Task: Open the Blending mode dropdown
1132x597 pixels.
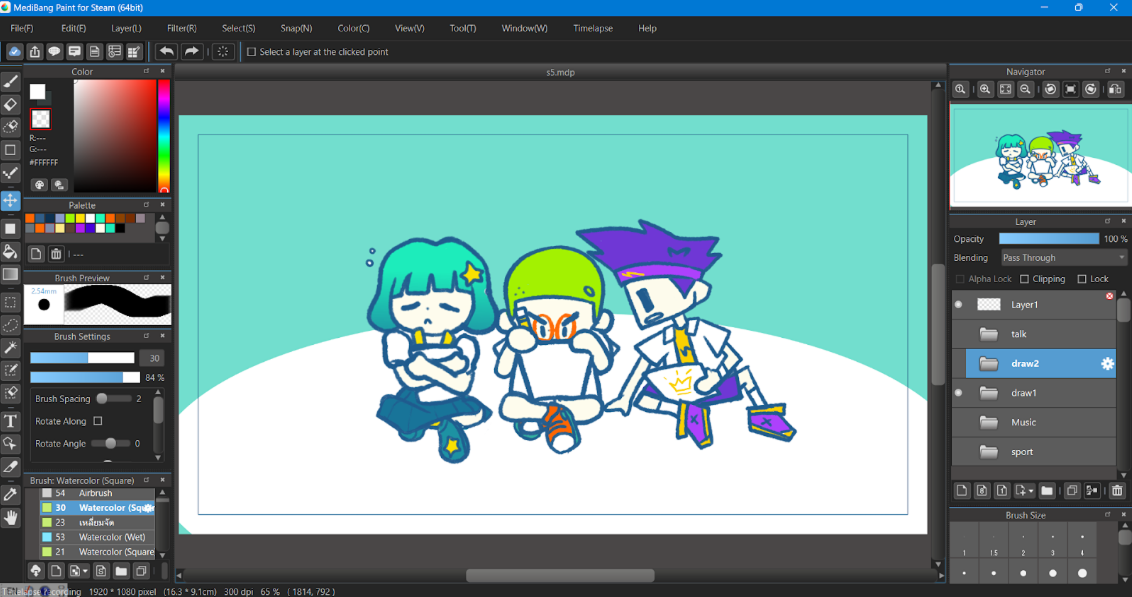Action: [1063, 258]
